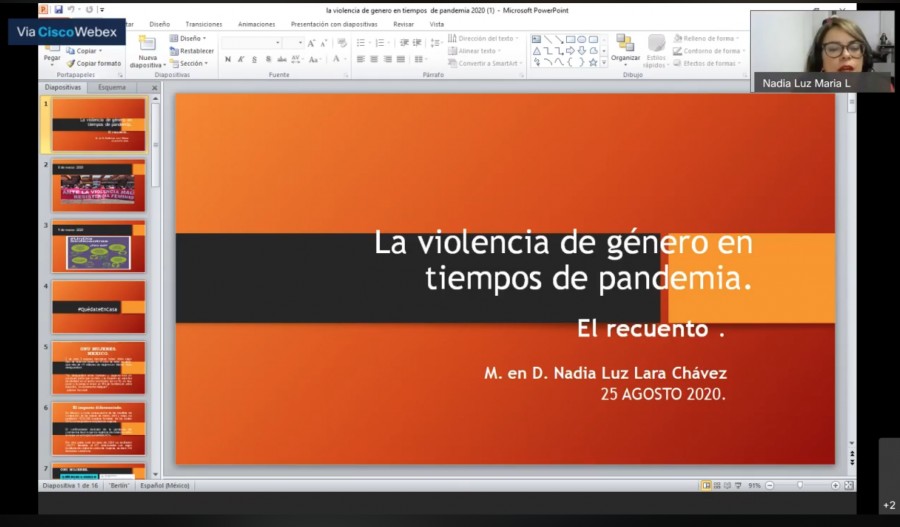This screenshot has height=527, width=900.
Task: Click the Copiar button in Portapapeles
Action: 84,51
